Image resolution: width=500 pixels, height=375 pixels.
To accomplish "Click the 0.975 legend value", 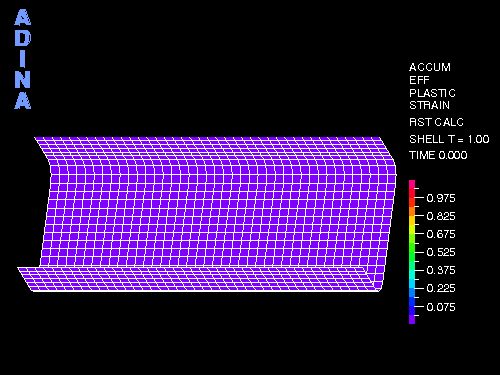I will (441, 198).
